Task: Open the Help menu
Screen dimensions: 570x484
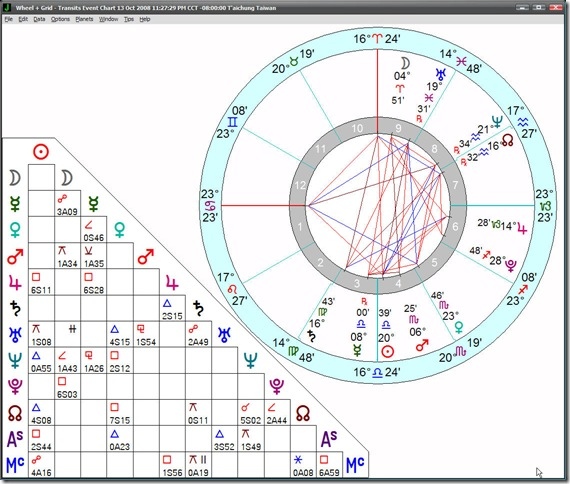Action: (145, 19)
